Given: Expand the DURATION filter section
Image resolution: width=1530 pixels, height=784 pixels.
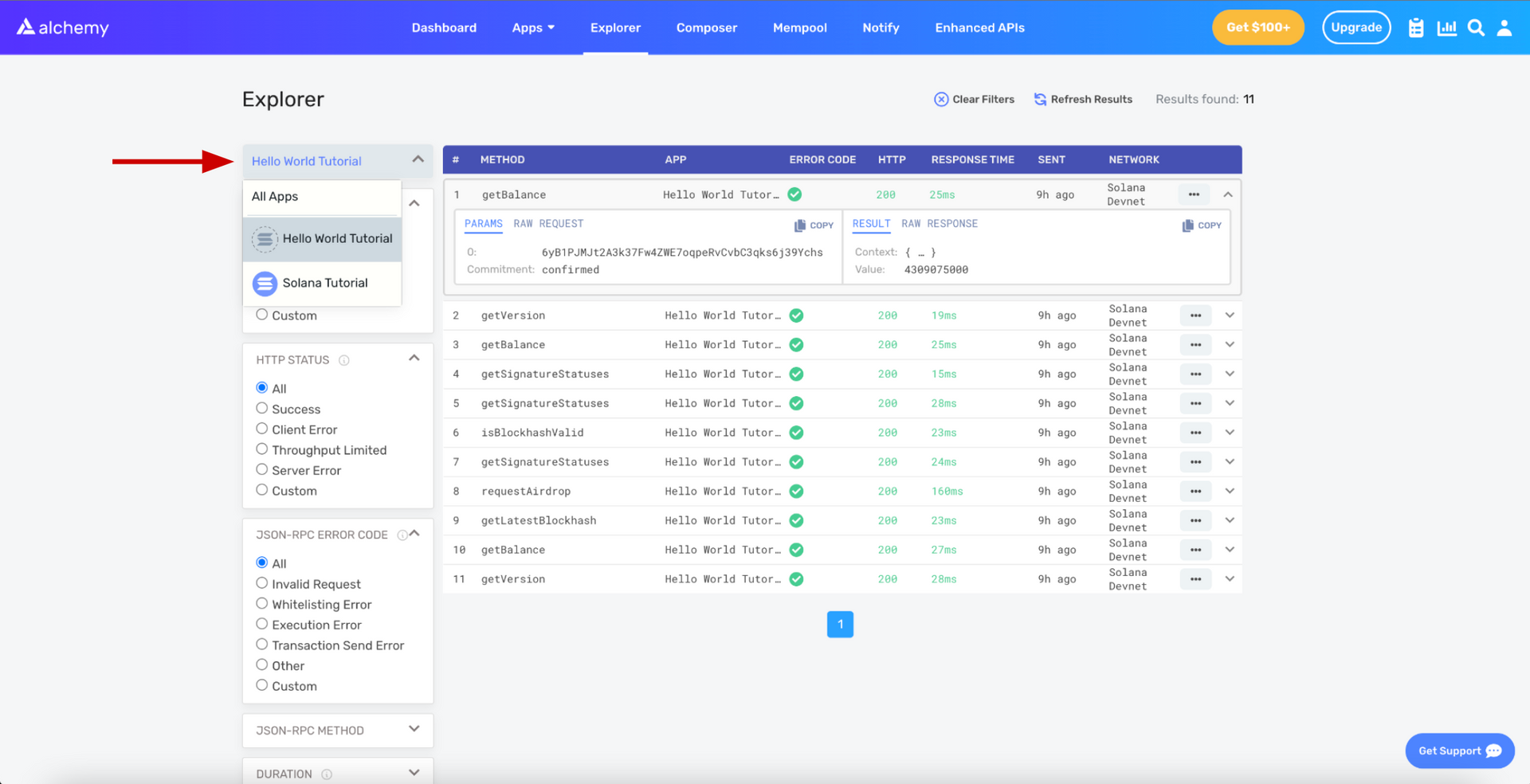Looking at the screenshot, I should pyautogui.click(x=414, y=773).
